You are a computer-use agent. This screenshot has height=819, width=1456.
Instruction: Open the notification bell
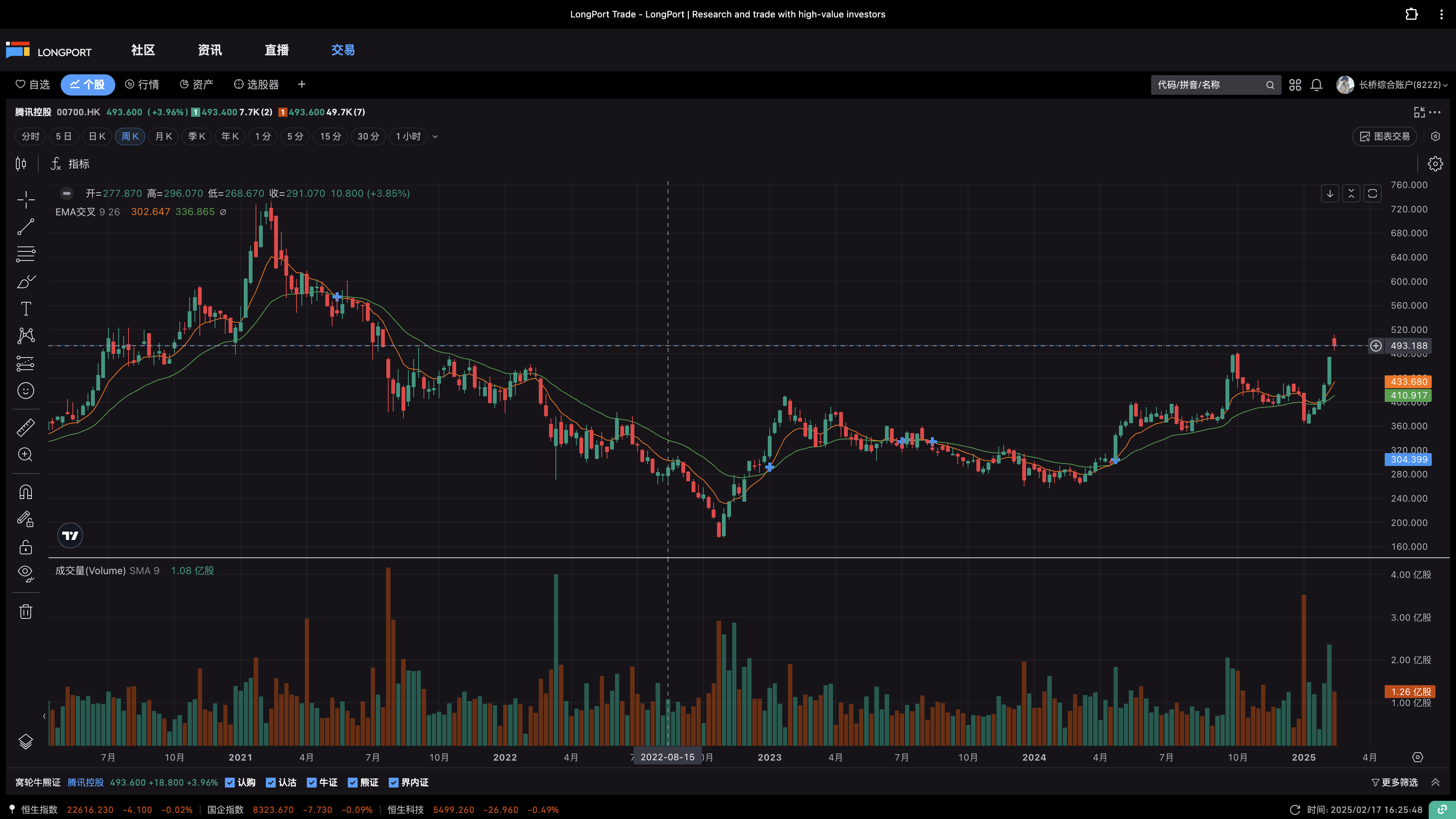coord(1316,85)
